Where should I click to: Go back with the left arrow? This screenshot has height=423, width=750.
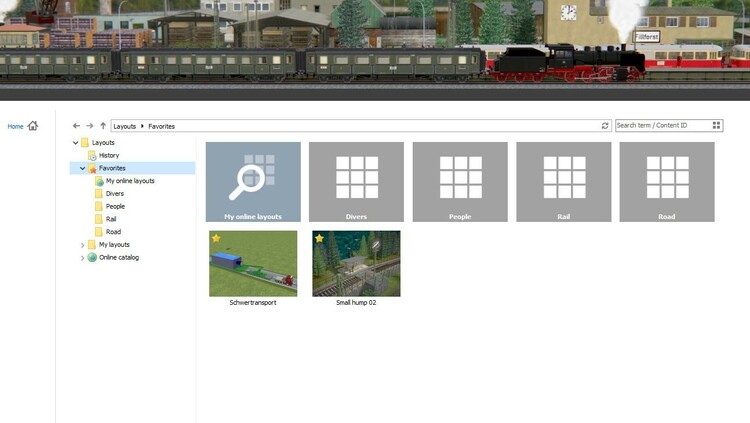click(76, 126)
